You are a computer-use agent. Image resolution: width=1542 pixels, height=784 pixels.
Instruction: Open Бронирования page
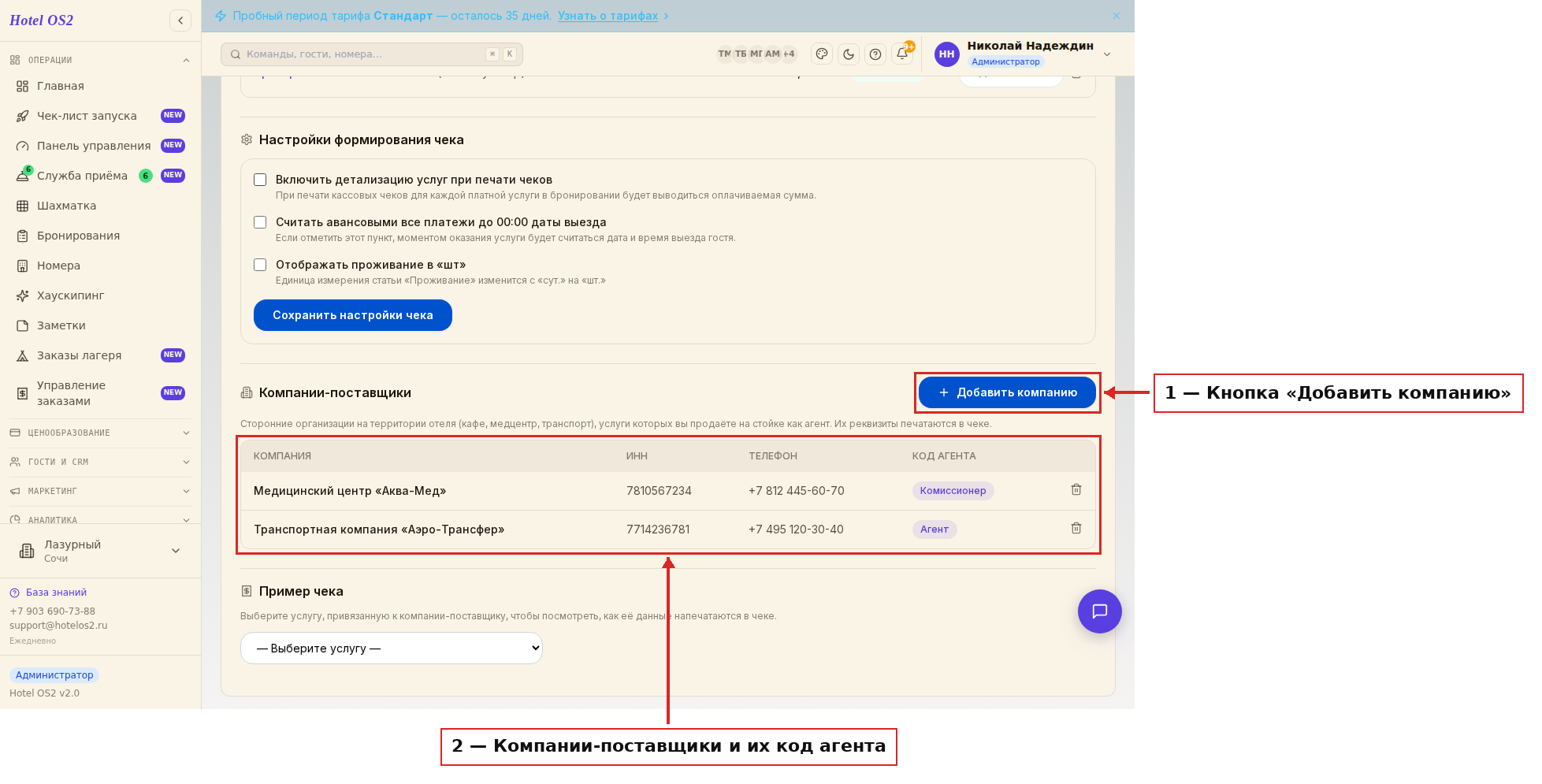point(100,236)
